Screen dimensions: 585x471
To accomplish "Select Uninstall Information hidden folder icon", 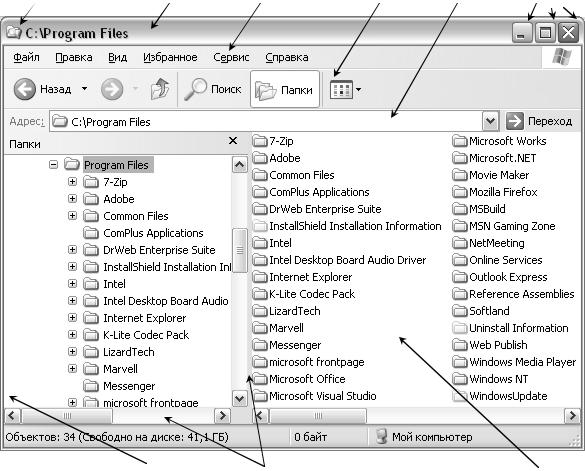I will [460, 328].
